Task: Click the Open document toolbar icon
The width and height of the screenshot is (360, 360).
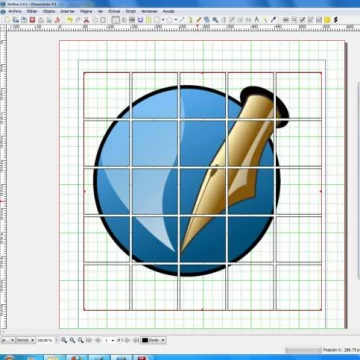Action: coord(16,20)
